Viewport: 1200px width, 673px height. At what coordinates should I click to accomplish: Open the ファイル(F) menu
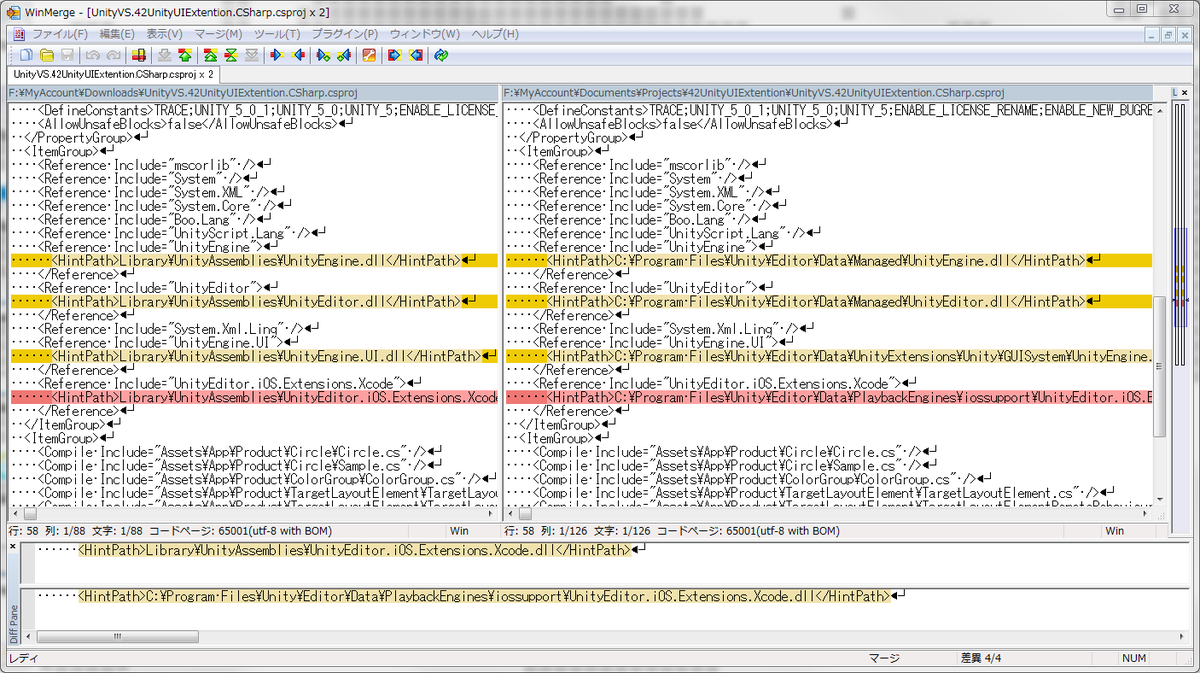60,34
